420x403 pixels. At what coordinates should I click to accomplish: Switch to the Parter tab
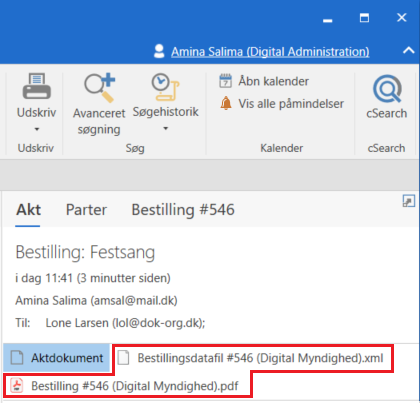coord(86,210)
